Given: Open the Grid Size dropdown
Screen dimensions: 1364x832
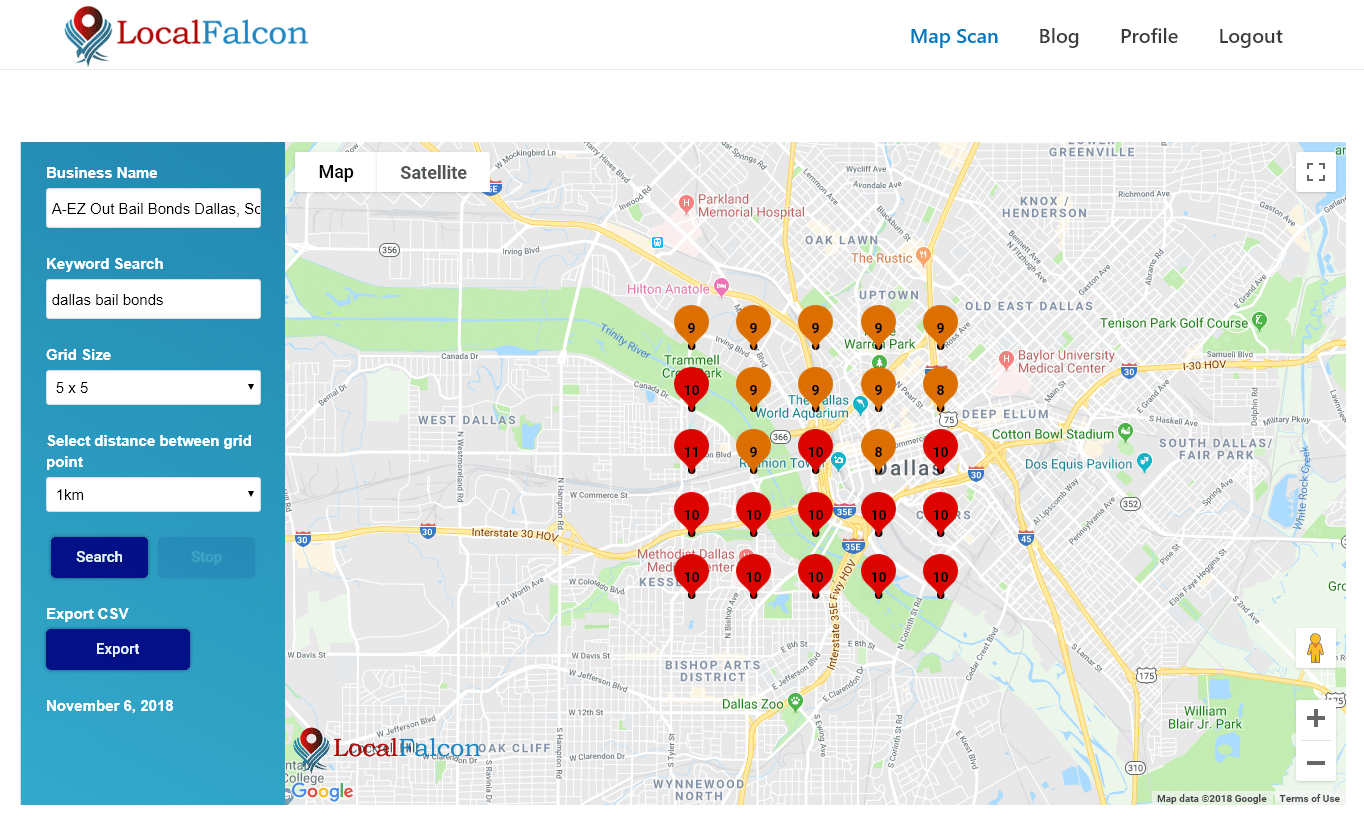Looking at the screenshot, I should [153, 388].
